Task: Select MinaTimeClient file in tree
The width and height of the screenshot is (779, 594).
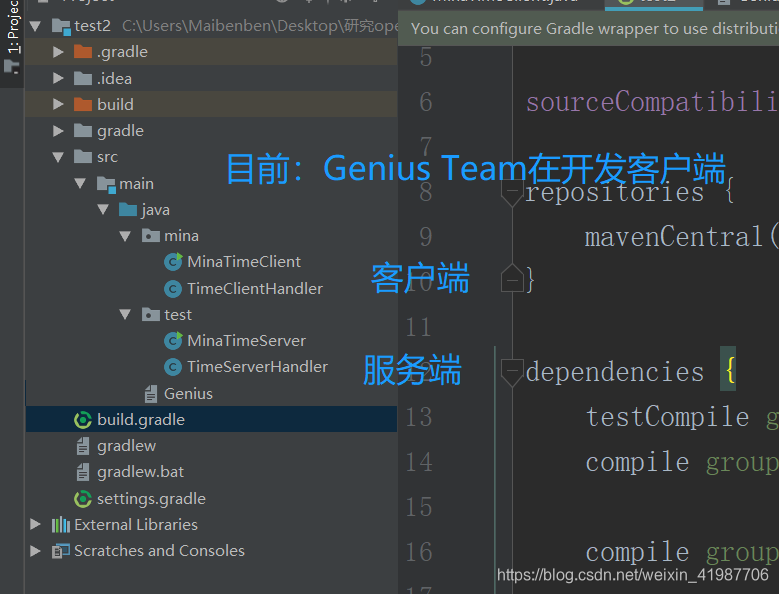Action: tap(243, 262)
